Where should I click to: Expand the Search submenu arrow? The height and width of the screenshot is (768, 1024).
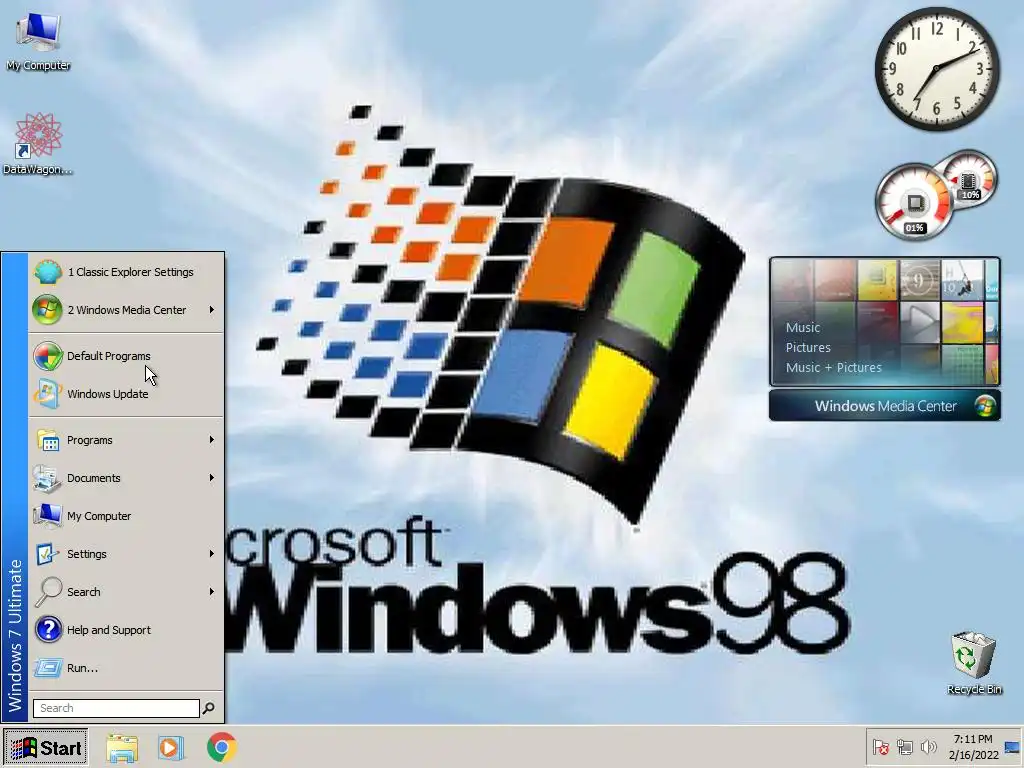pyautogui.click(x=212, y=592)
